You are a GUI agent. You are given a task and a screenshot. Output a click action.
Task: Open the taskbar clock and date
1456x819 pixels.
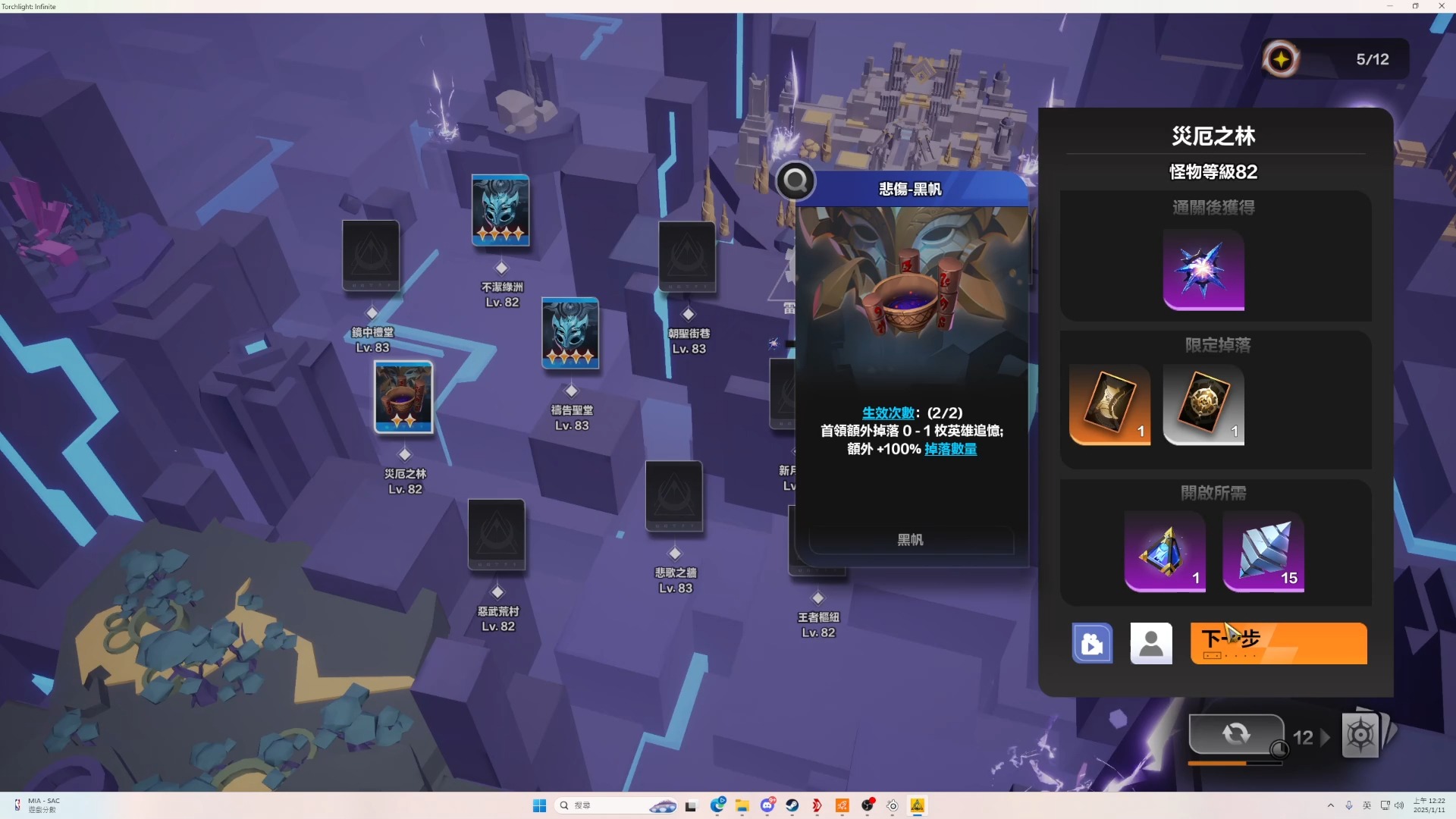[x=1429, y=805]
